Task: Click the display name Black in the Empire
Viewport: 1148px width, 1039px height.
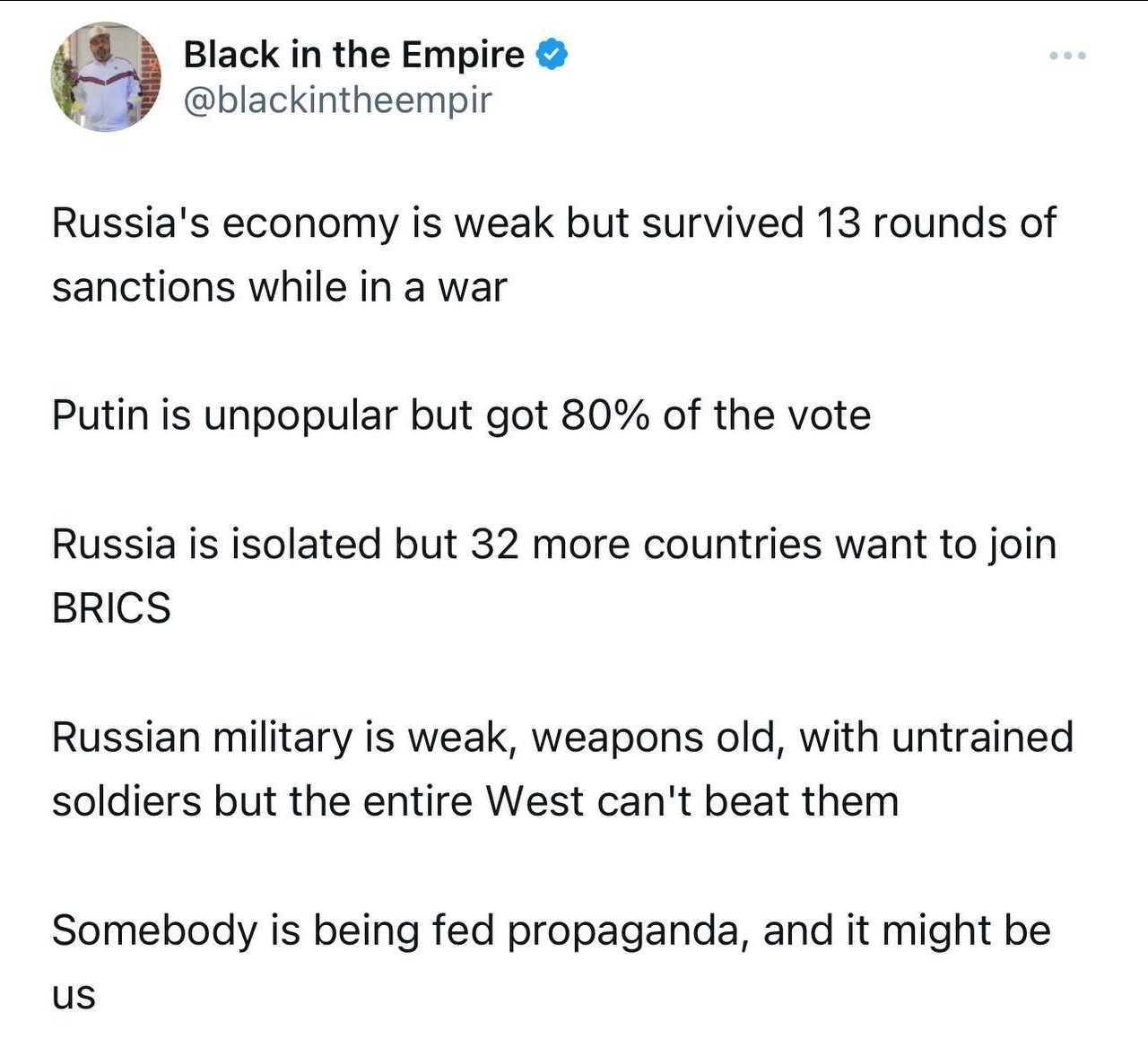Action: coord(353,55)
